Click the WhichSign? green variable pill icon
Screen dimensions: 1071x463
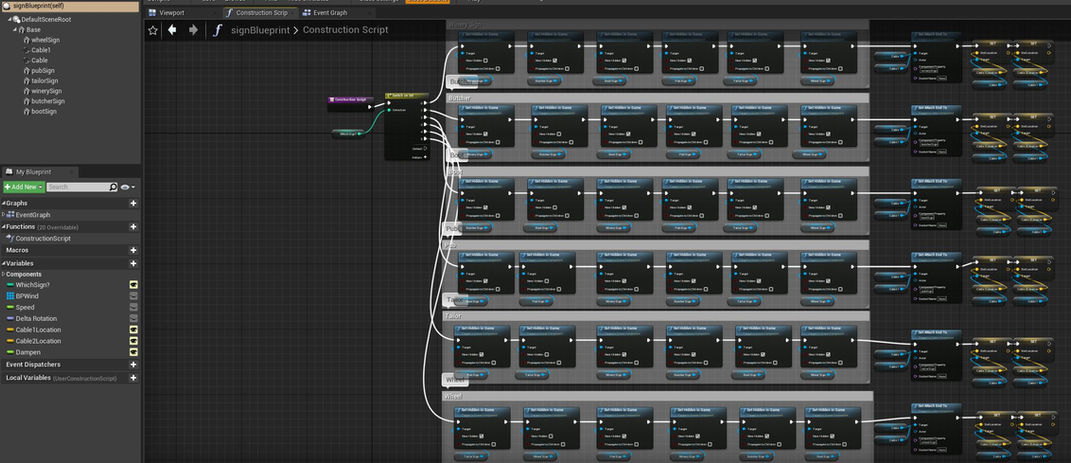coord(10,285)
